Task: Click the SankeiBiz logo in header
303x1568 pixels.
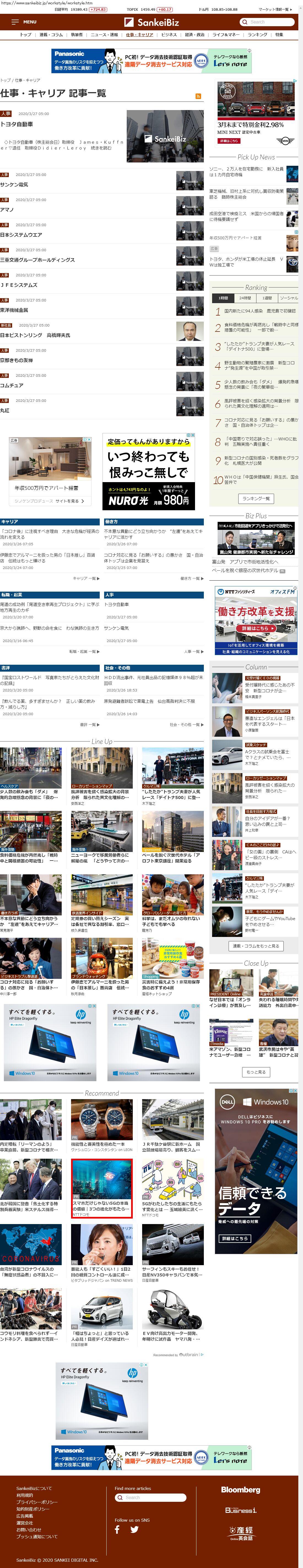Action: click(x=151, y=22)
